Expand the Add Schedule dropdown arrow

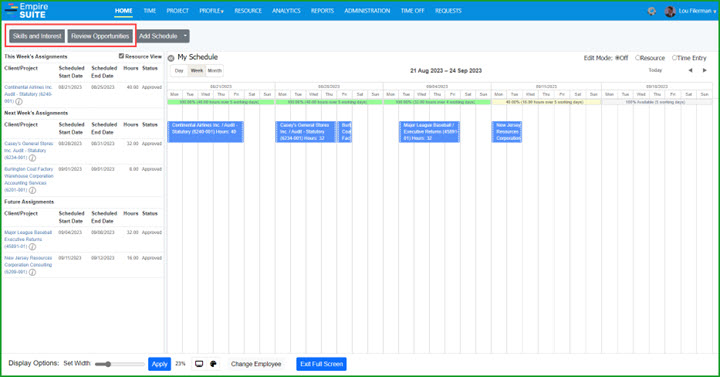tap(185, 36)
